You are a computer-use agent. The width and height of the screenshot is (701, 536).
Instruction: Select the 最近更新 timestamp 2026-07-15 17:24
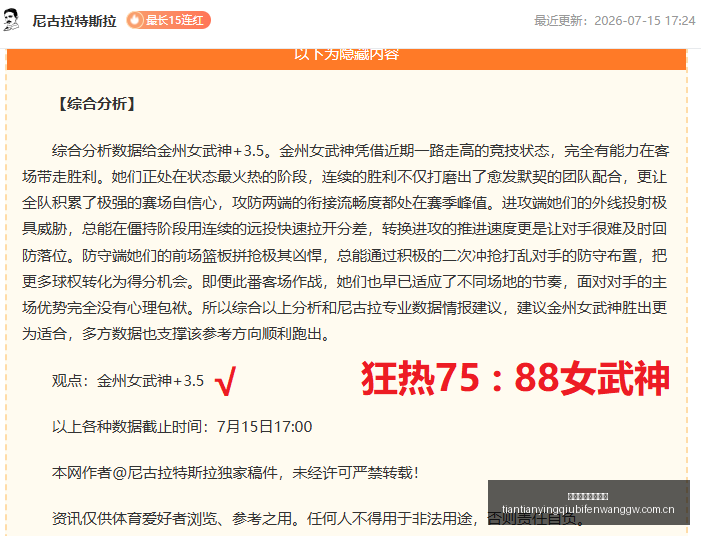coord(615,21)
